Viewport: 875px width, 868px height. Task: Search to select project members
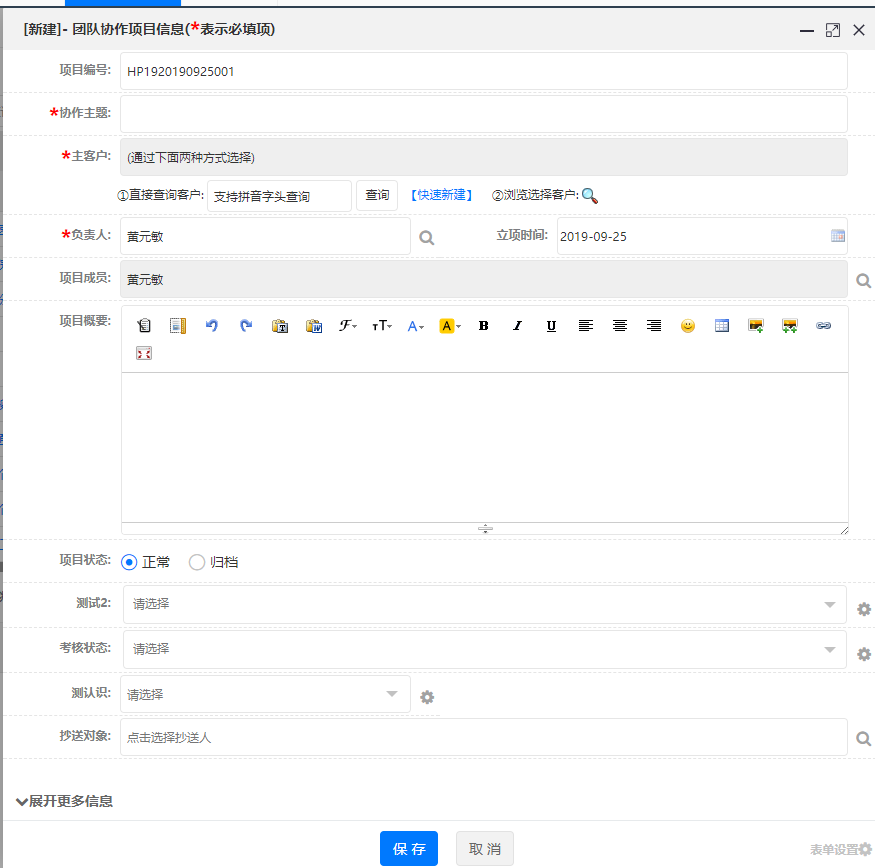click(x=863, y=281)
